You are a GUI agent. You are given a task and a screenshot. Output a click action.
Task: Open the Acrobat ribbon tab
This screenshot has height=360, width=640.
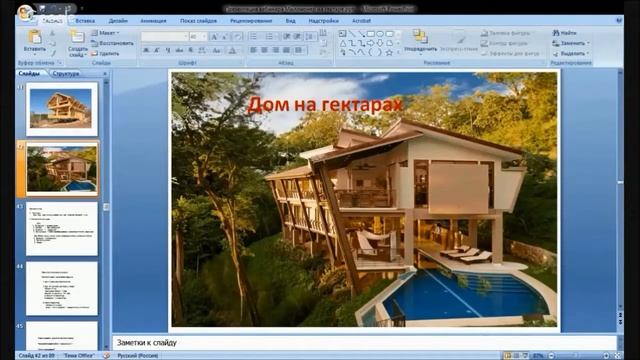click(361, 20)
